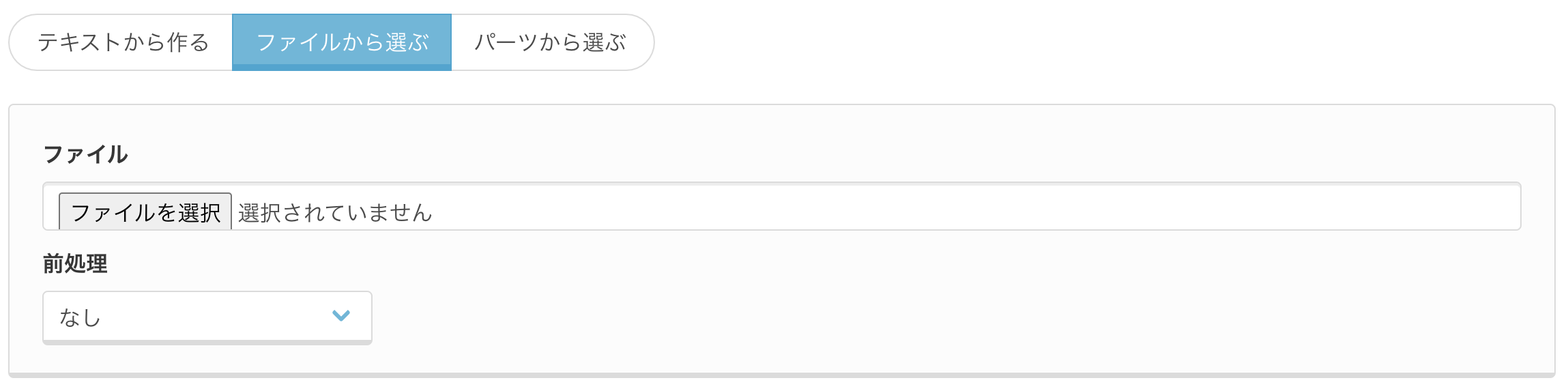1568x389 pixels.
Task: Open the パーツから選ぶ tab
Action: (x=551, y=42)
